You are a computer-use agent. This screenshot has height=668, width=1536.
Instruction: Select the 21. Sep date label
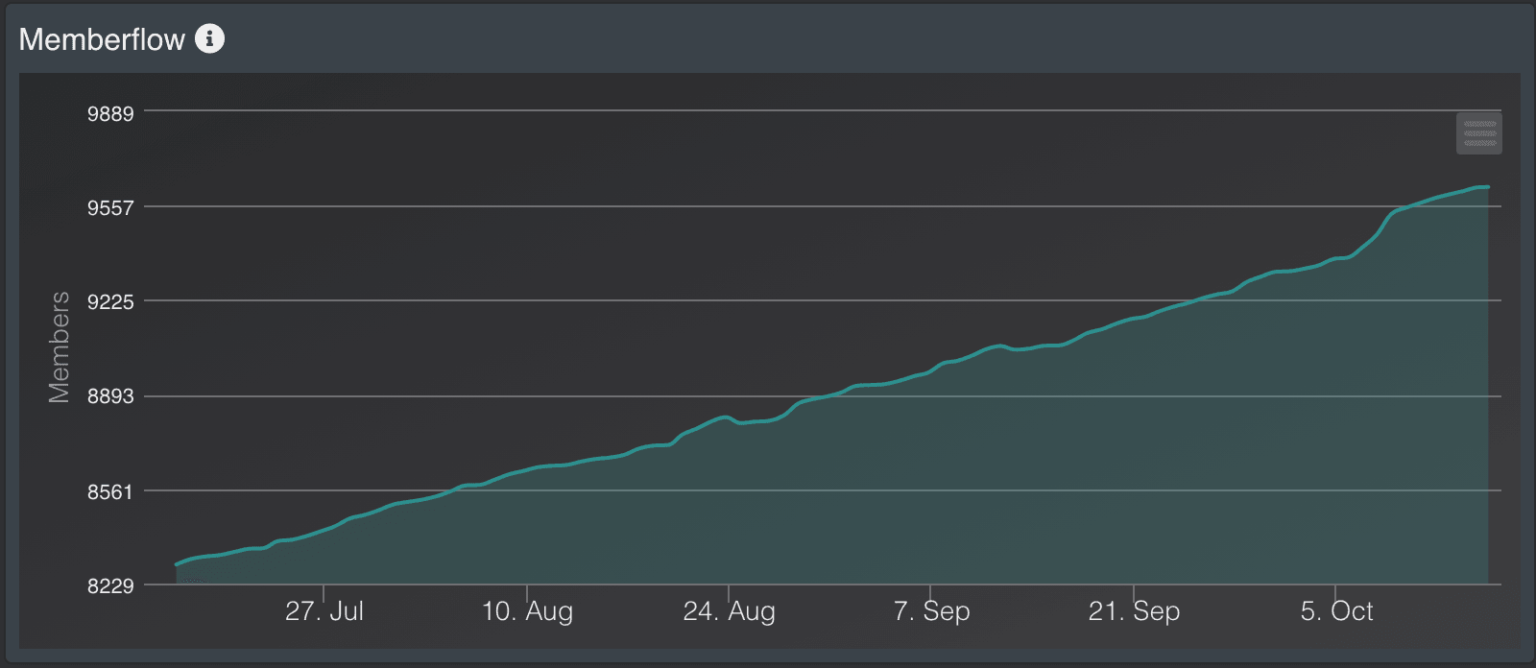click(x=1134, y=611)
